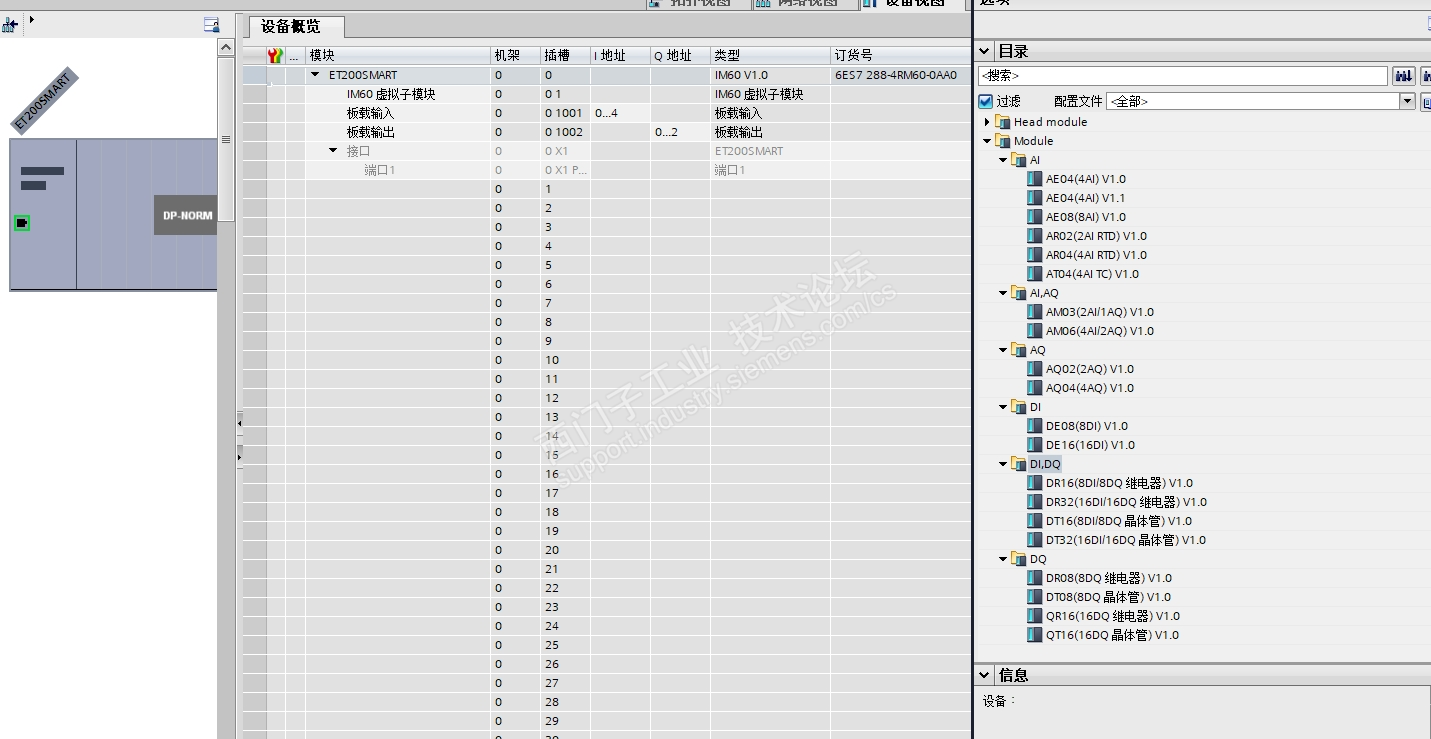
Task: Select the DP-NORM module on the device rack
Action: (x=186, y=215)
